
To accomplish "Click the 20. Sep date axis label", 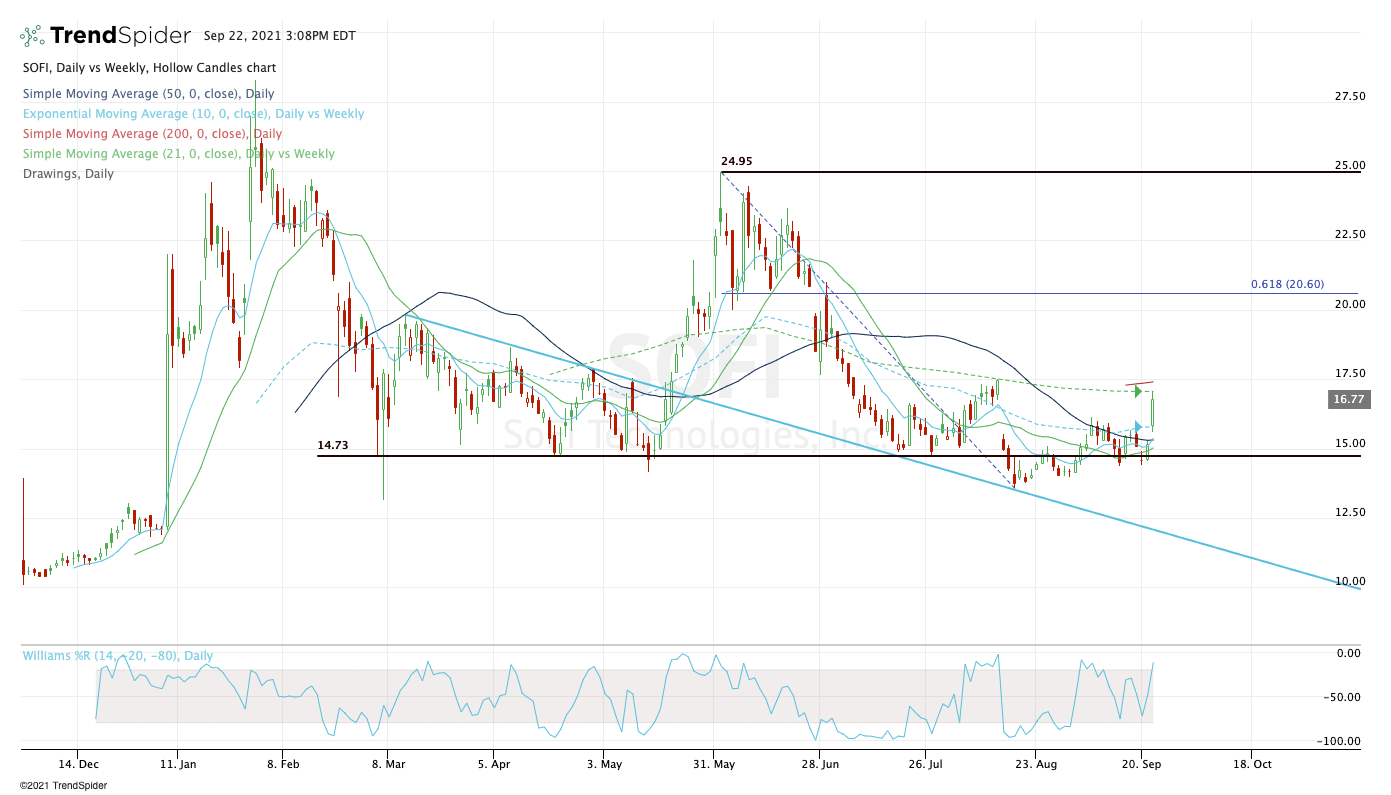I will tap(1142, 765).
